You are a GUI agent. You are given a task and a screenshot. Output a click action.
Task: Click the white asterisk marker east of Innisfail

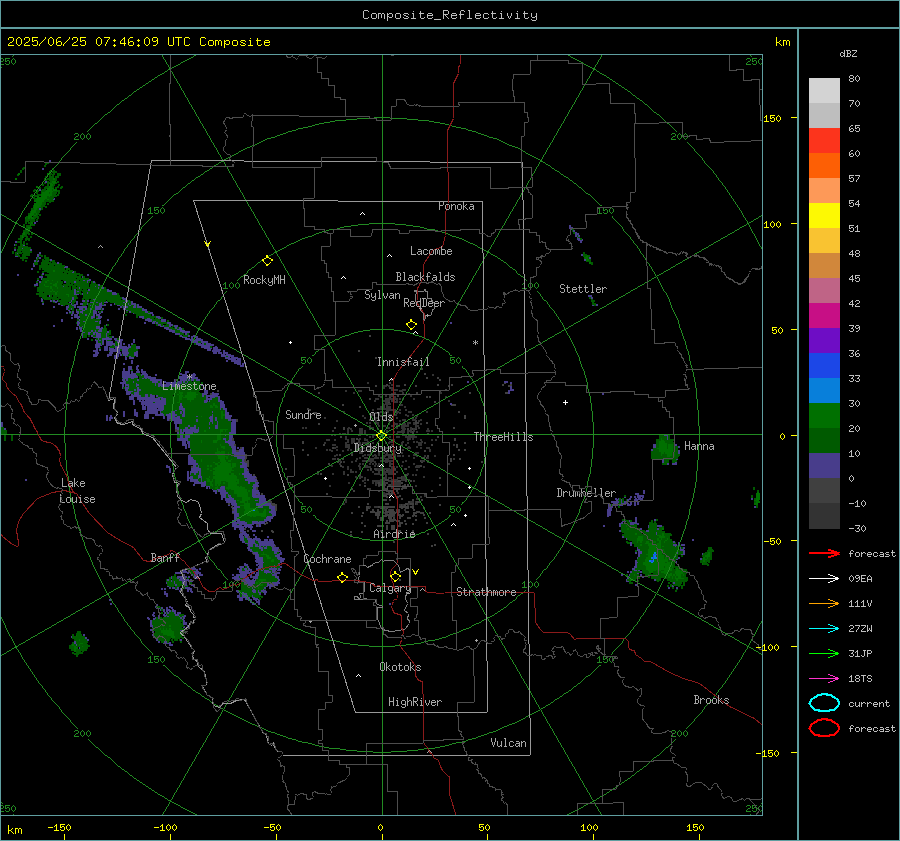(475, 343)
